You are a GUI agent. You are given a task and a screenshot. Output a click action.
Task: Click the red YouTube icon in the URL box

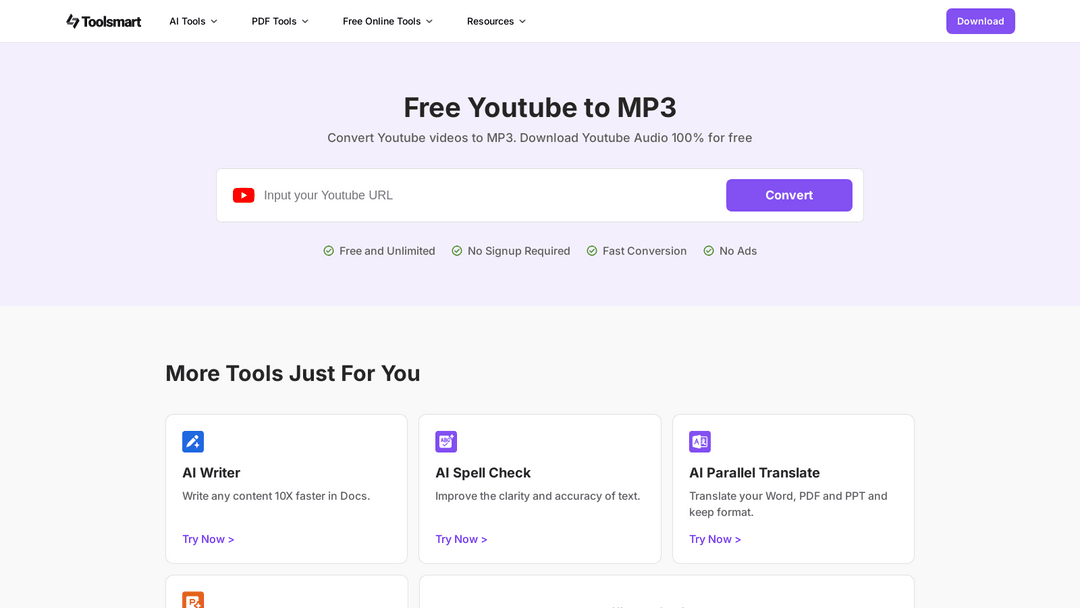tap(243, 196)
